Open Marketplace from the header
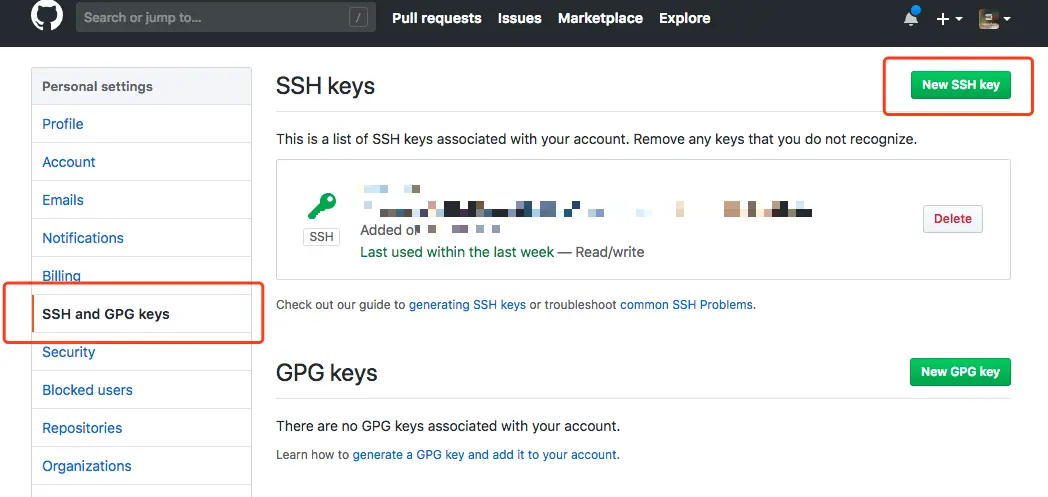1048x497 pixels. (x=600, y=18)
